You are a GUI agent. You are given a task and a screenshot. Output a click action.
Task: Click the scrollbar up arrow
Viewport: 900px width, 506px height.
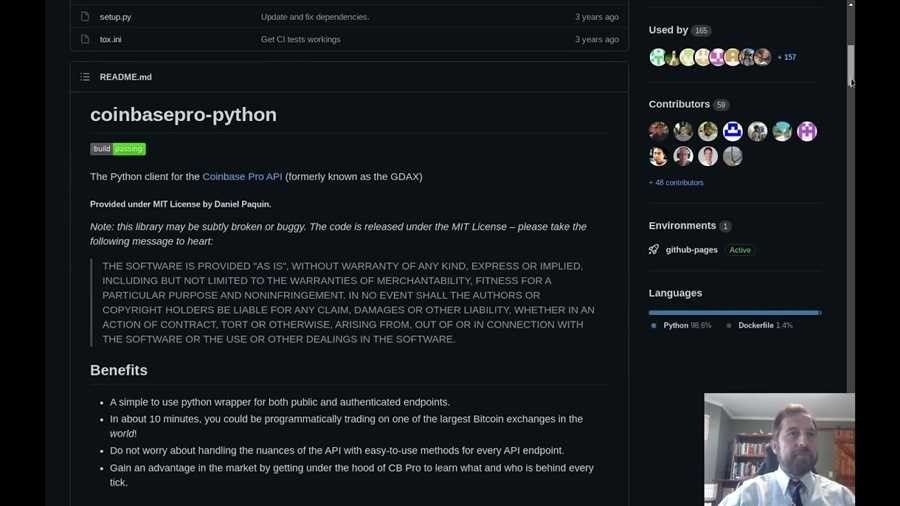pos(851,4)
